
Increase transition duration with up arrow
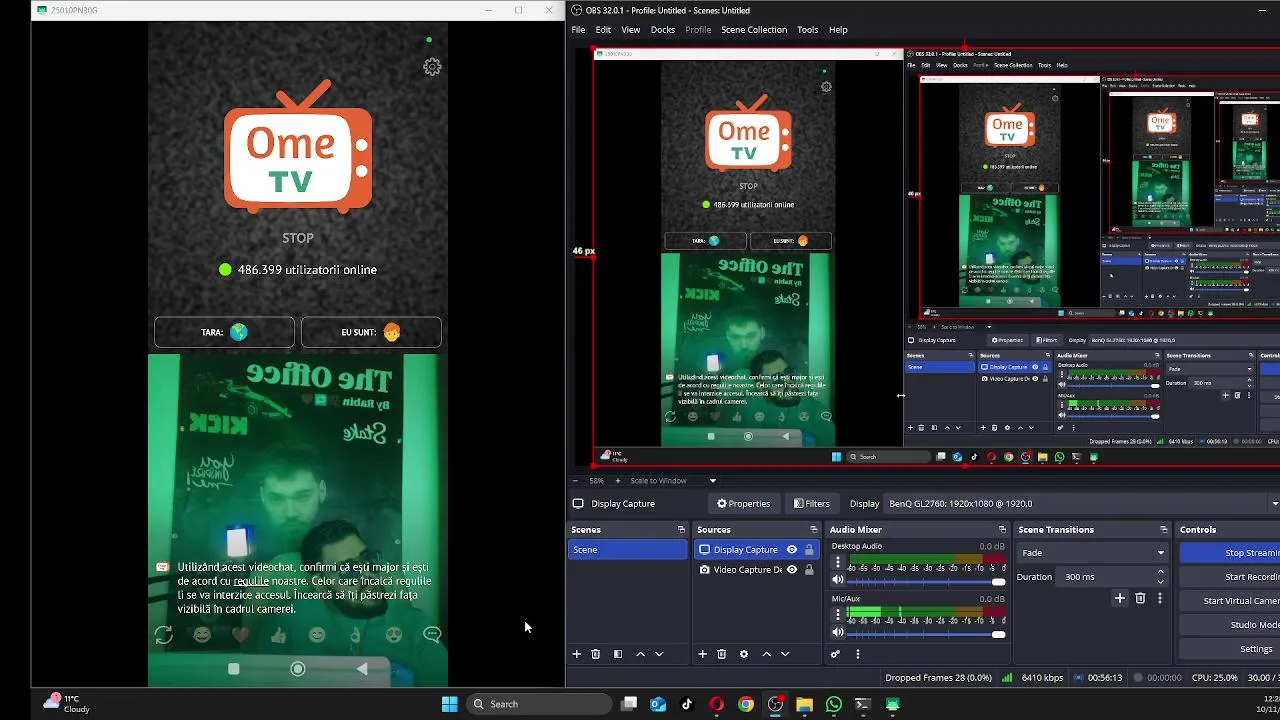[1160, 573]
